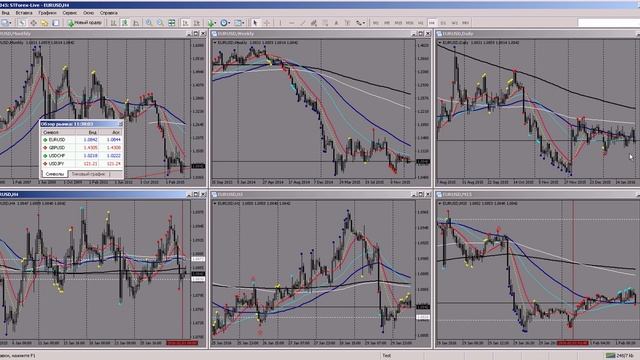The image size is (640, 360).
Task: Select the cursor arrow tool
Action: click(x=255, y=23)
